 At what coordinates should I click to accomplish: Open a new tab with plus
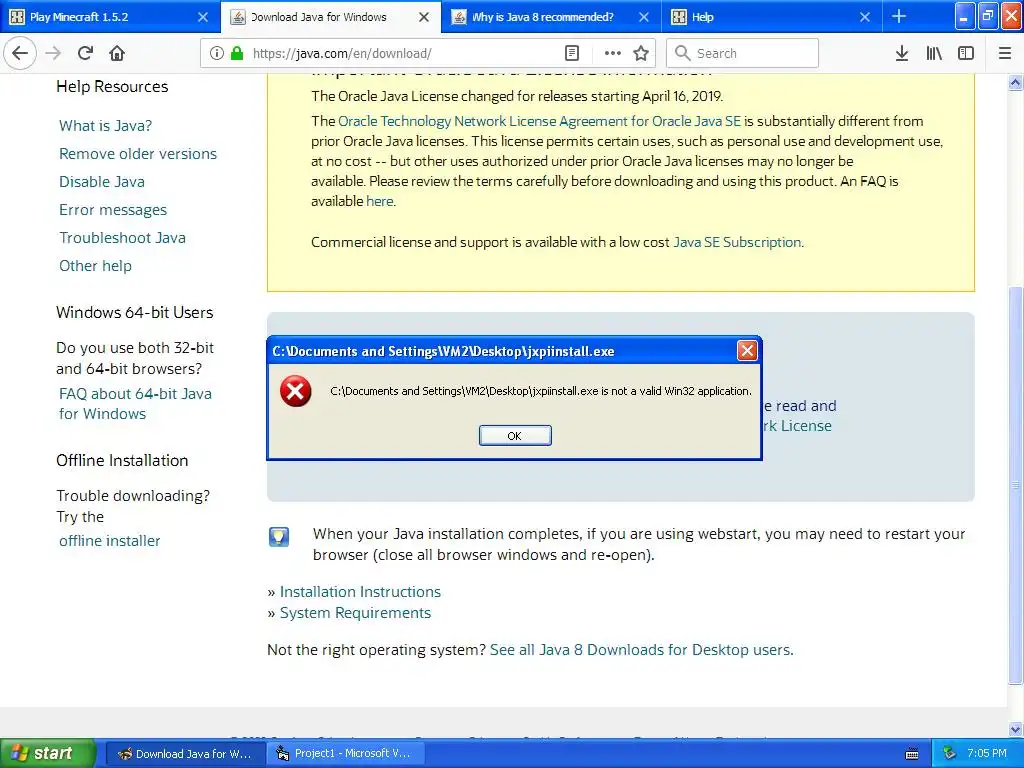click(x=899, y=16)
